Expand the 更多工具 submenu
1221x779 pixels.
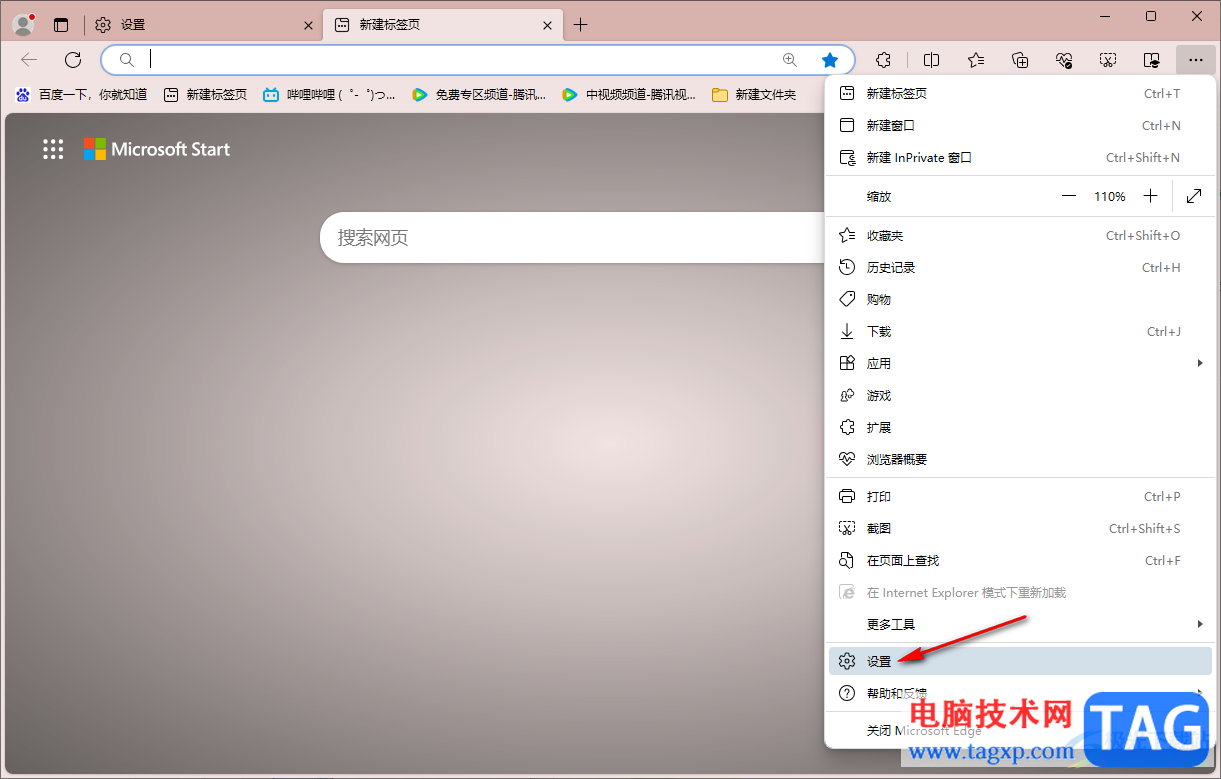click(1020, 624)
